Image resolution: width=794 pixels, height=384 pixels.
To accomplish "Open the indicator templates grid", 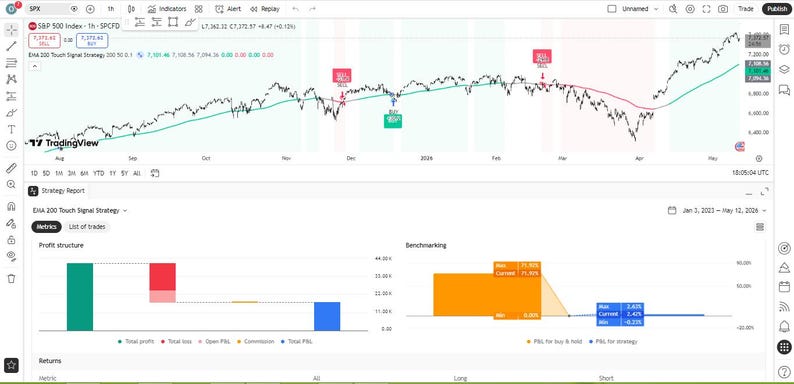I will click(198, 9).
